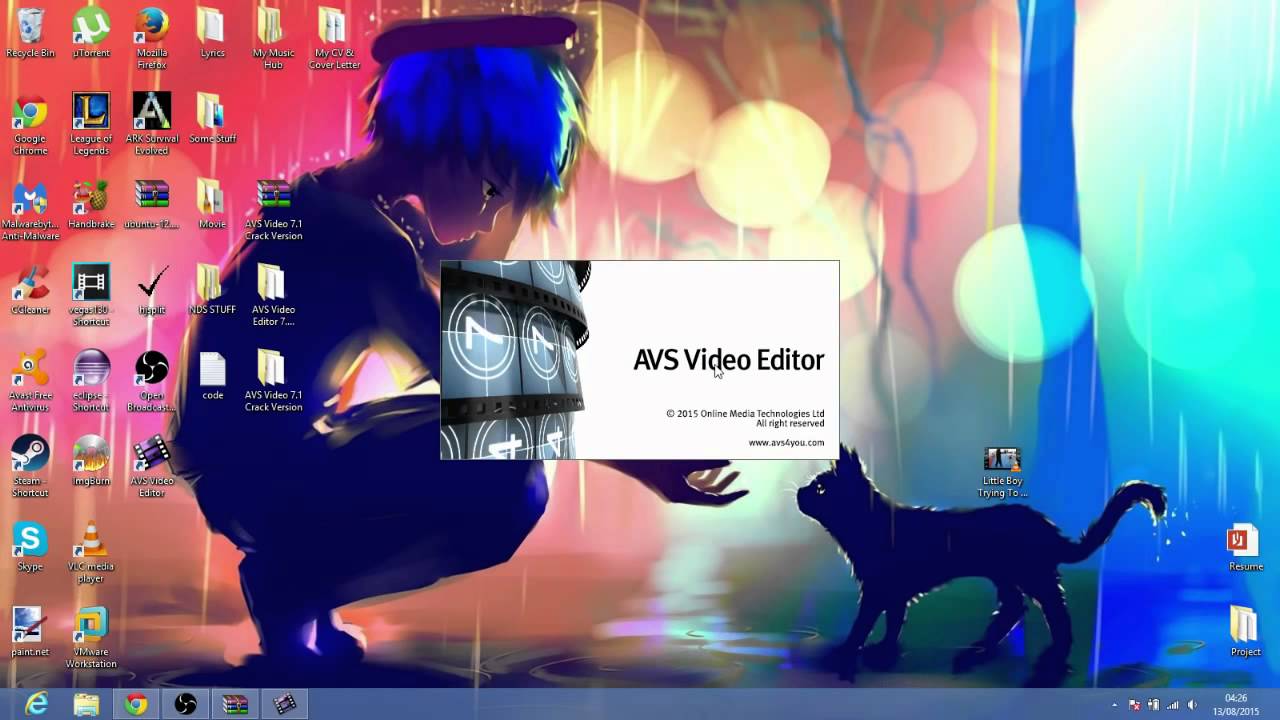The width and height of the screenshot is (1280, 720).
Task: Select the My CV & Cover Letter folder
Action: click(334, 38)
